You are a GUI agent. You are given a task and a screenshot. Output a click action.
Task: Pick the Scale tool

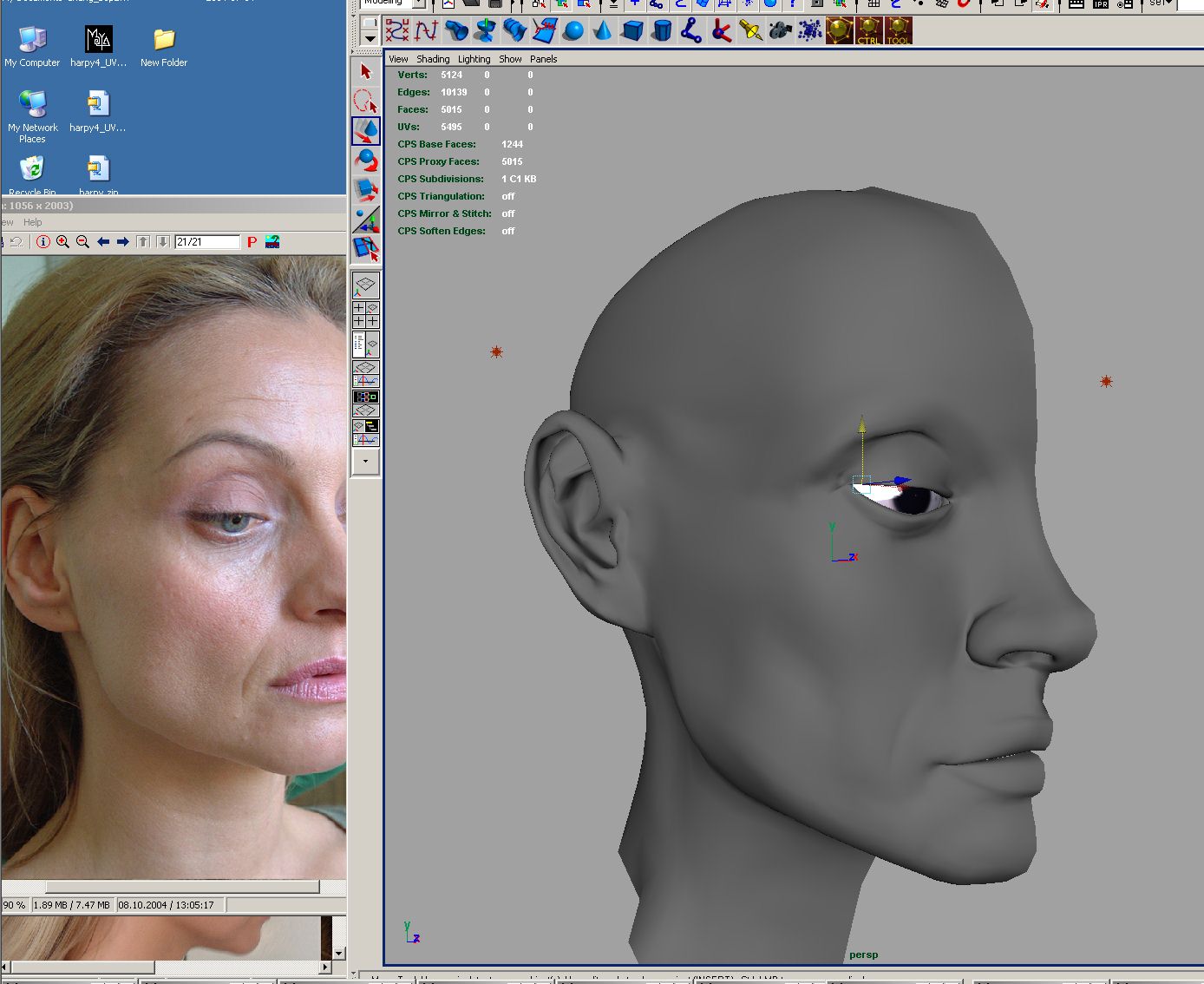tap(365, 190)
